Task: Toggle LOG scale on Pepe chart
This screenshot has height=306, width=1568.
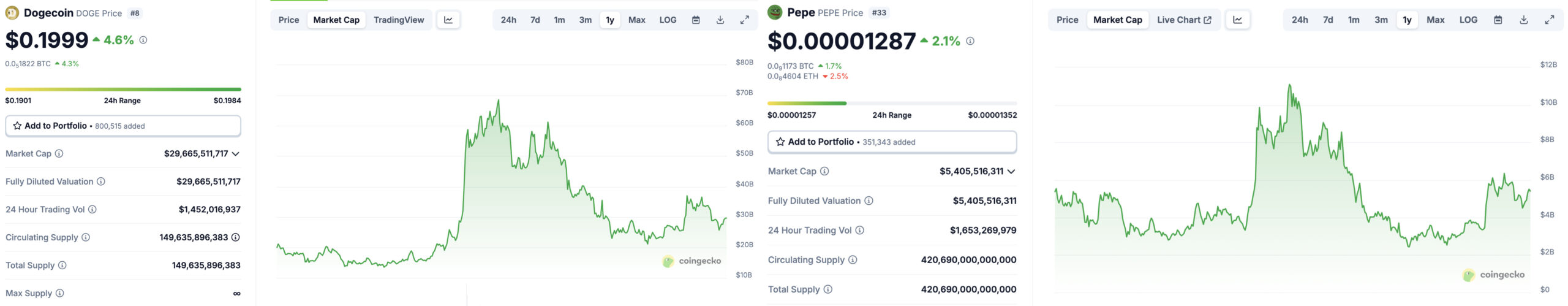Action: tap(1469, 20)
